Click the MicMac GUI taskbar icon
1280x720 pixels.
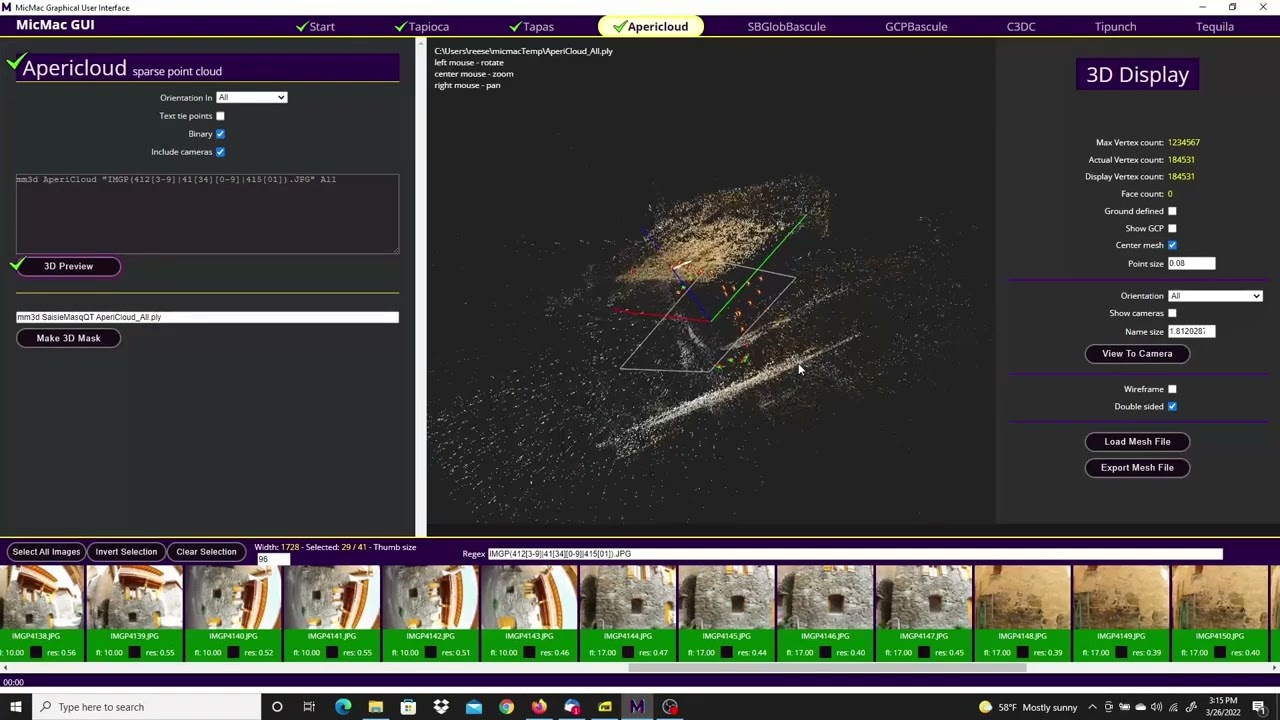pyautogui.click(x=637, y=707)
